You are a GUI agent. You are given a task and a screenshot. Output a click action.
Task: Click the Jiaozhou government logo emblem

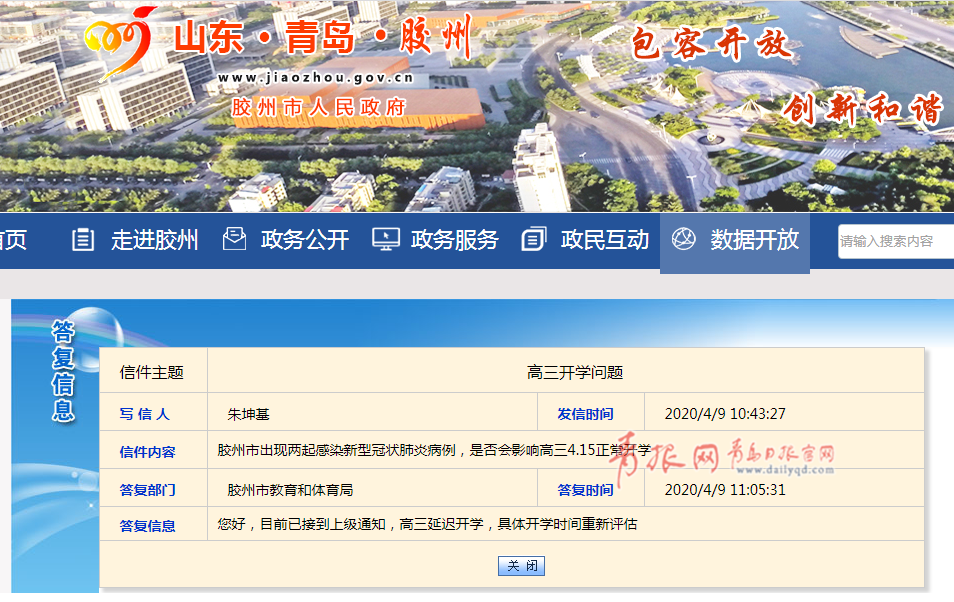pyautogui.click(x=120, y=44)
